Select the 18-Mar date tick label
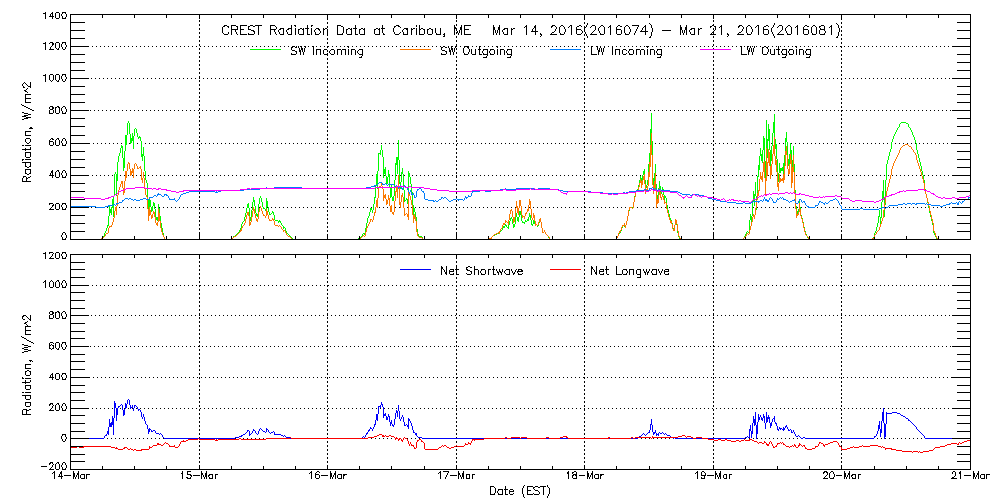Screen dimensions: 1000x500 coord(585,477)
